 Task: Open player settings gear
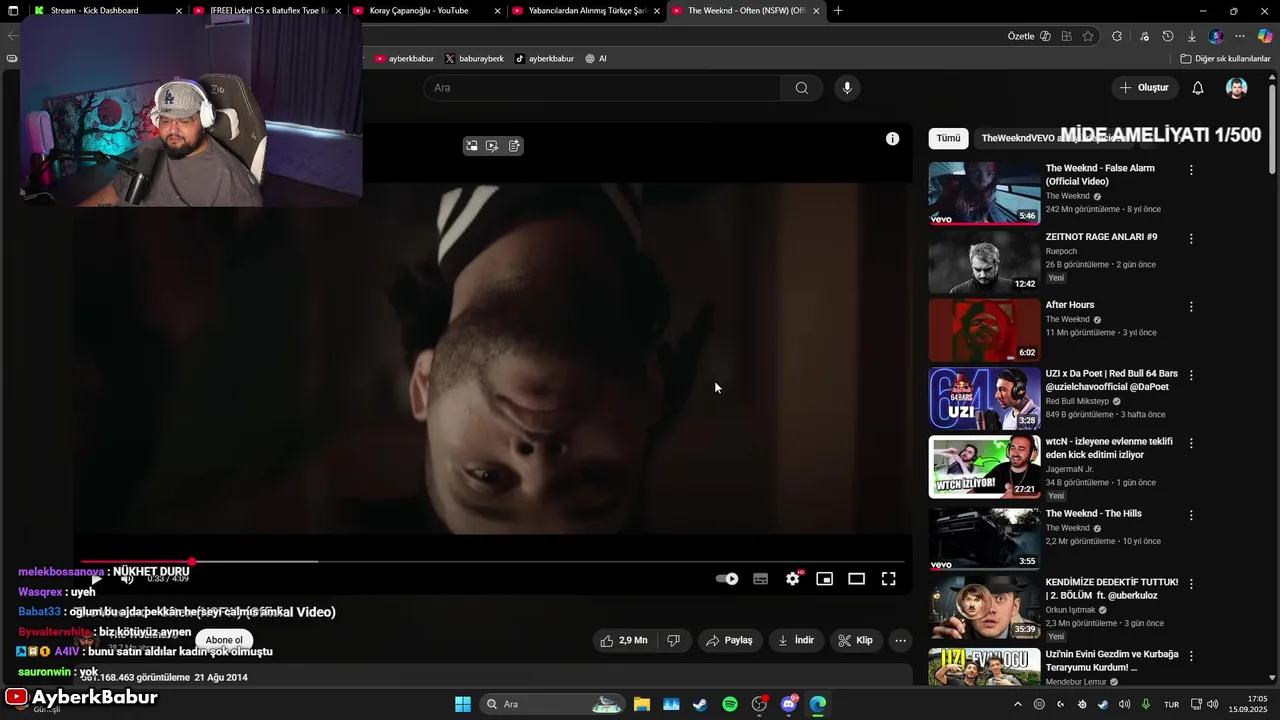tap(793, 579)
